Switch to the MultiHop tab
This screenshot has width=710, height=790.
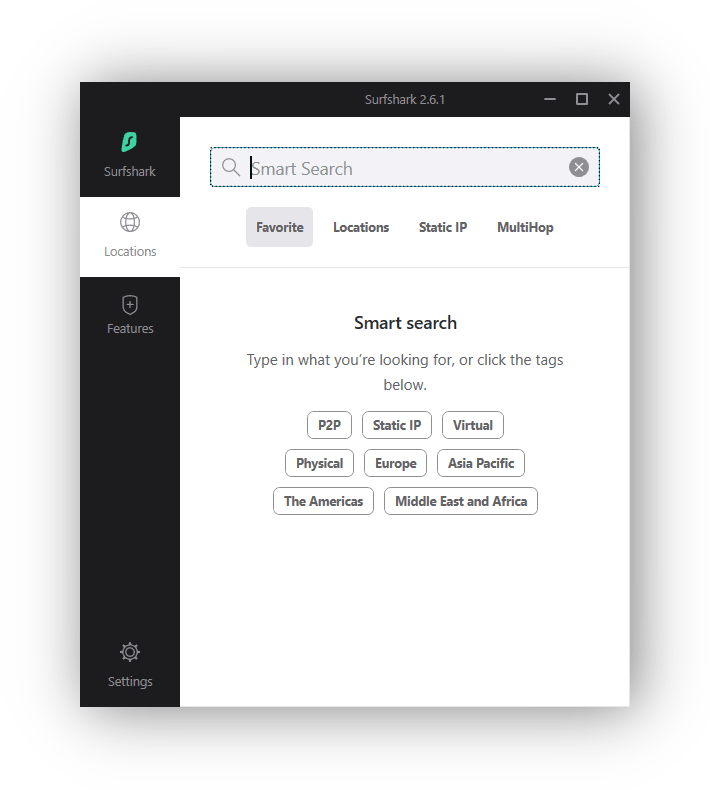(525, 227)
